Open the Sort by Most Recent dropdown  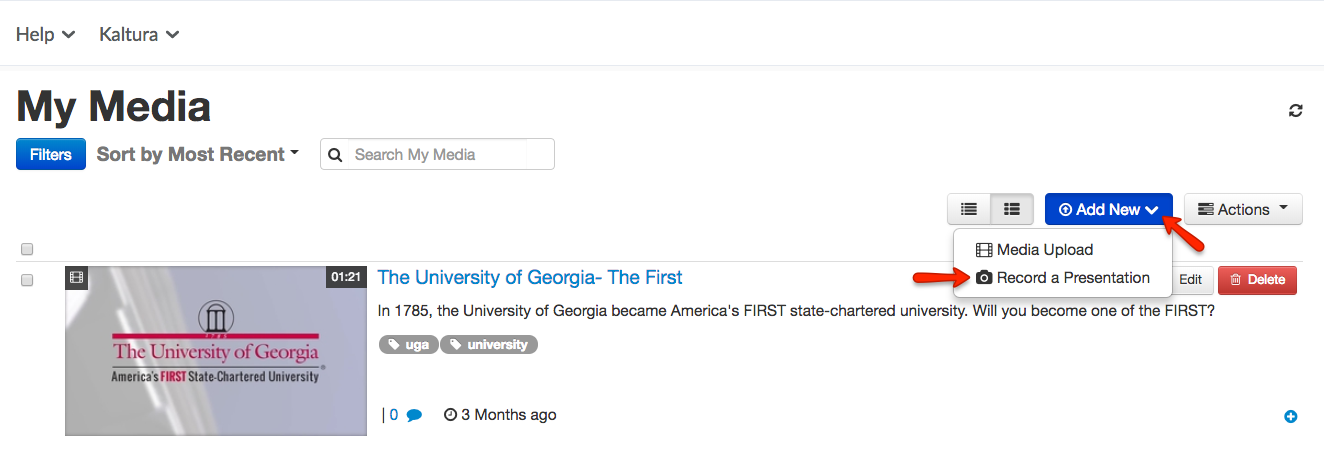pos(198,154)
